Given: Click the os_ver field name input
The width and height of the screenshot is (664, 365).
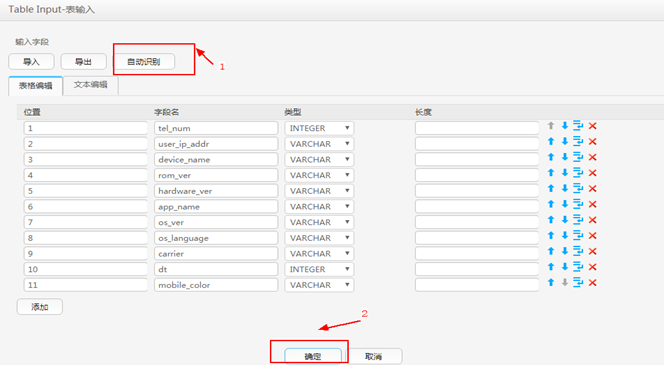Looking at the screenshot, I should [x=216, y=222].
